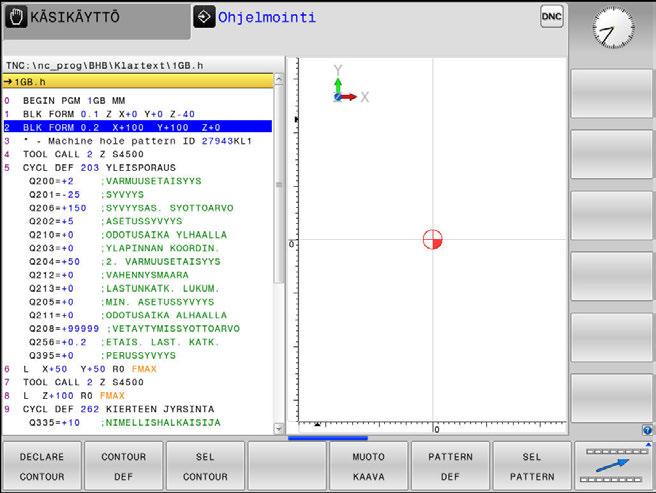Screen dimensions: 656x493
Task: Select the 1GB.h program header row
Action: 138,82
